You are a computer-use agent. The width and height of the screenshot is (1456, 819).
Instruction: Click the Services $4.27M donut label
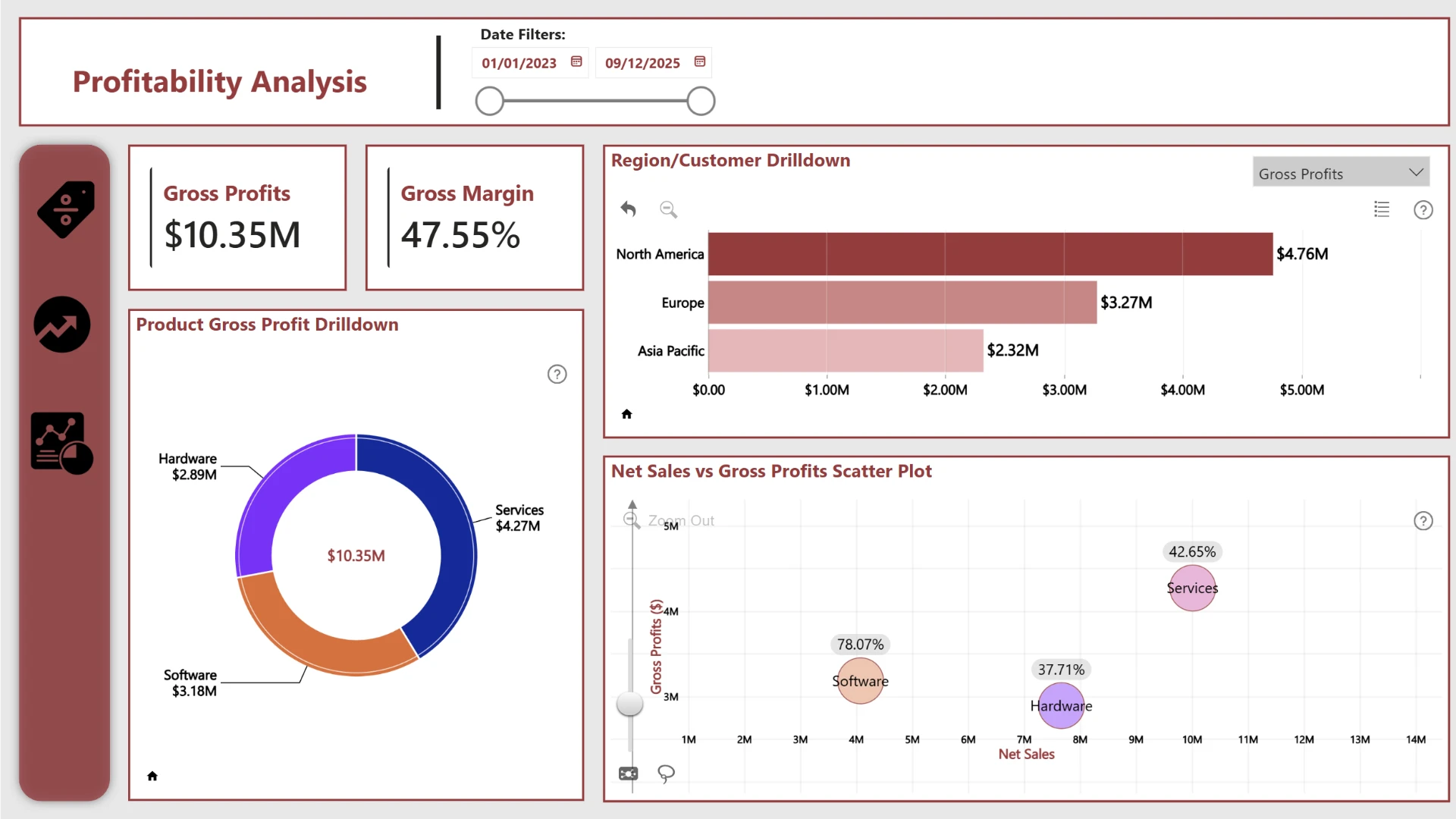tap(519, 518)
